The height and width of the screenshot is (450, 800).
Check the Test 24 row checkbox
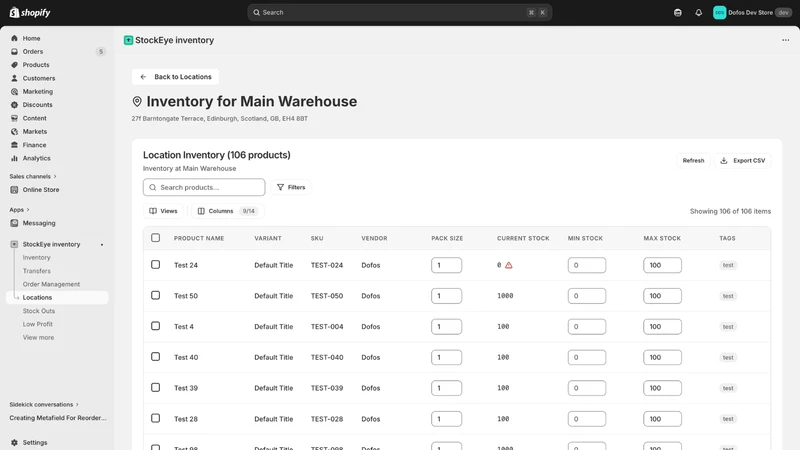pyautogui.click(x=156, y=264)
